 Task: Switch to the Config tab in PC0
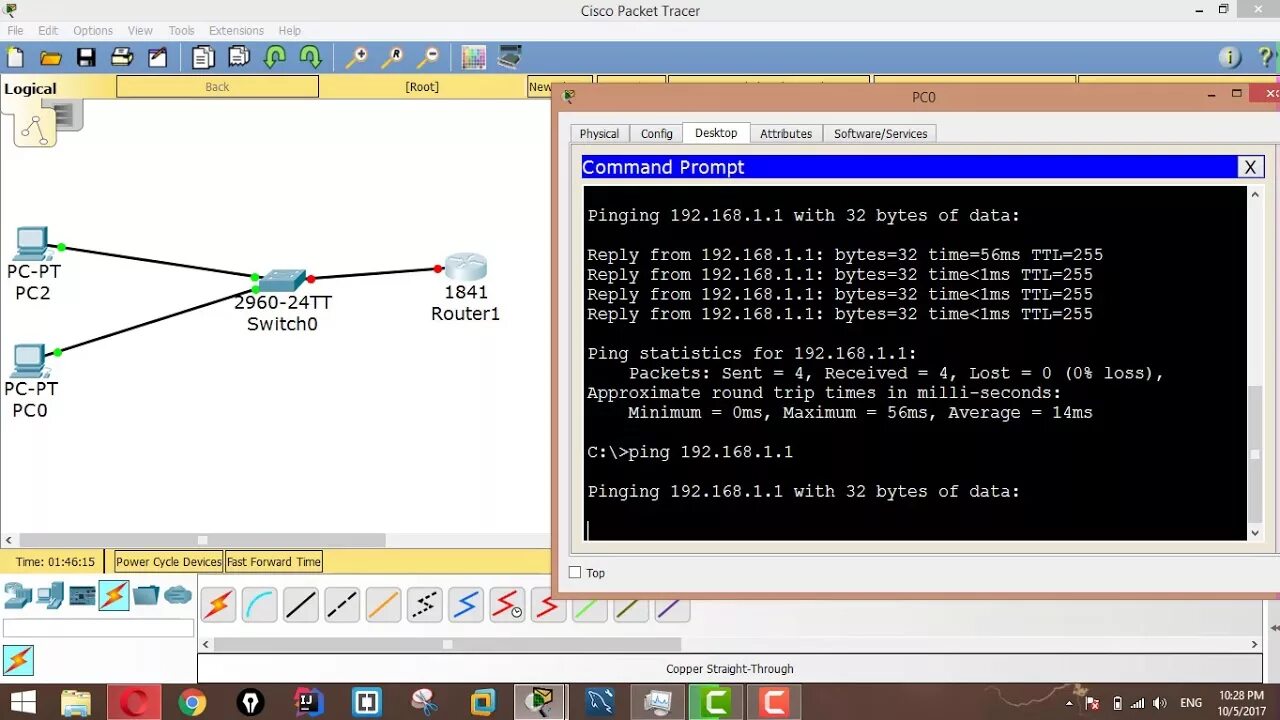[657, 134]
